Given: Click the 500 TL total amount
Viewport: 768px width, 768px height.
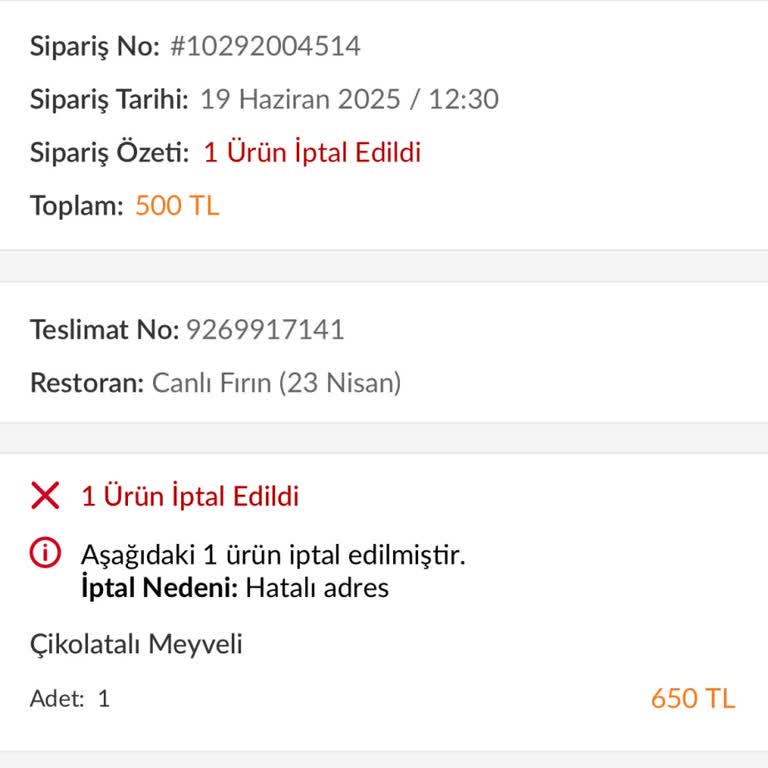Looking at the screenshot, I should [177, 207].
